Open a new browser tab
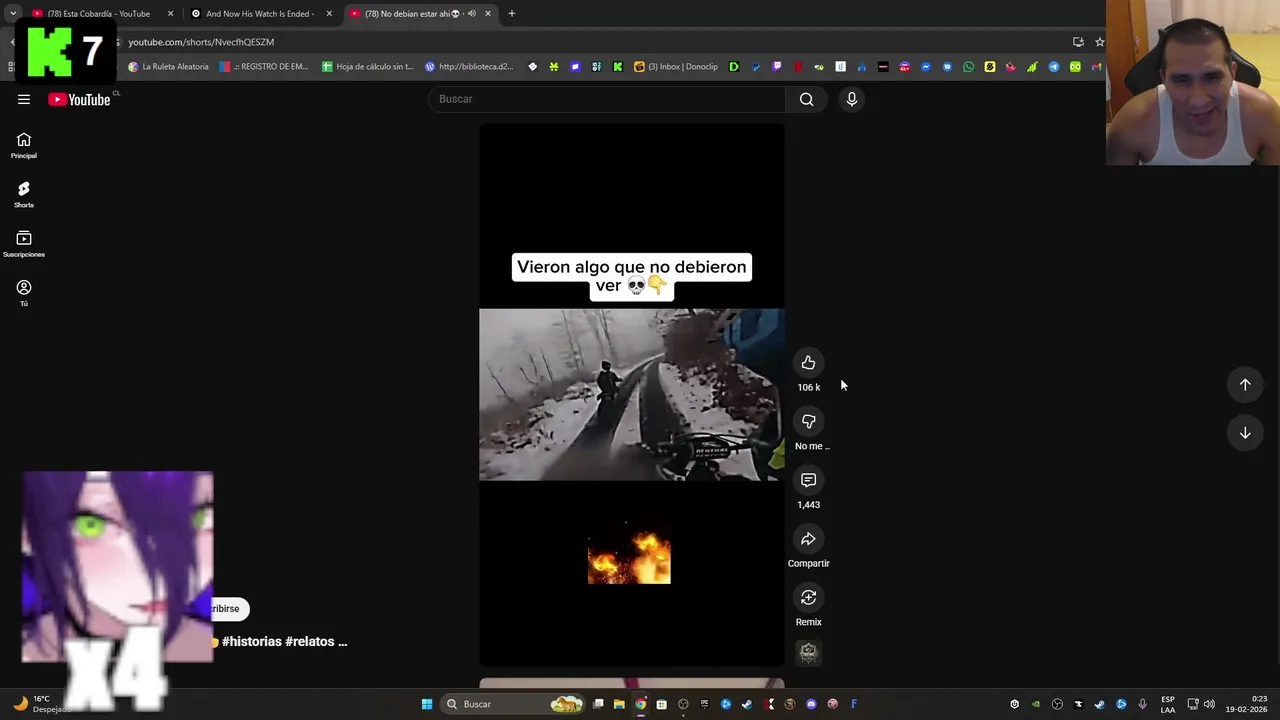 [x=512, y=14]
